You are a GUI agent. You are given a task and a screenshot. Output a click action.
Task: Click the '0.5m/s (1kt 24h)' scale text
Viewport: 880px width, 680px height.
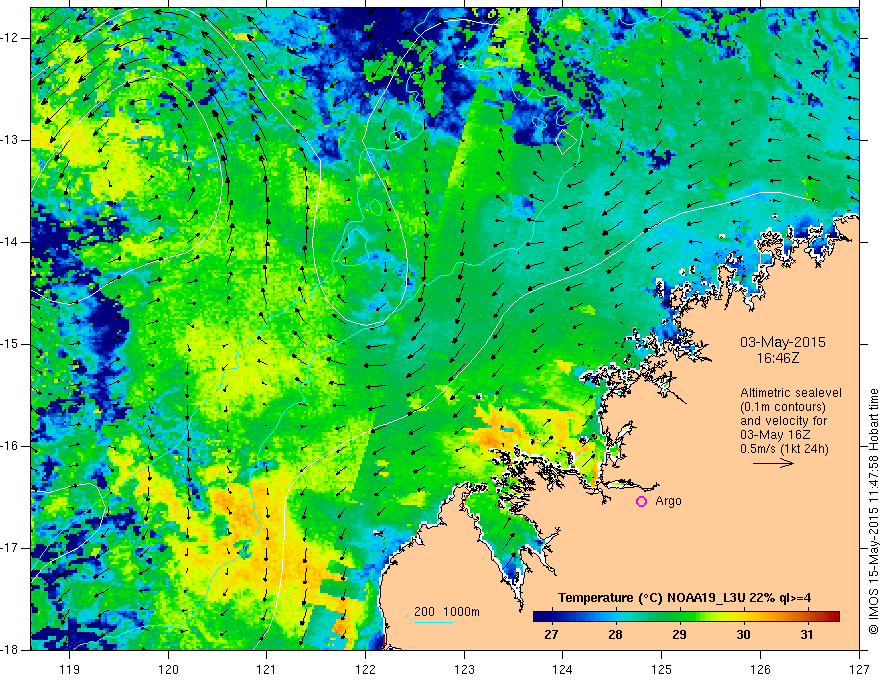pyautogui.click(x=784, y=448)
